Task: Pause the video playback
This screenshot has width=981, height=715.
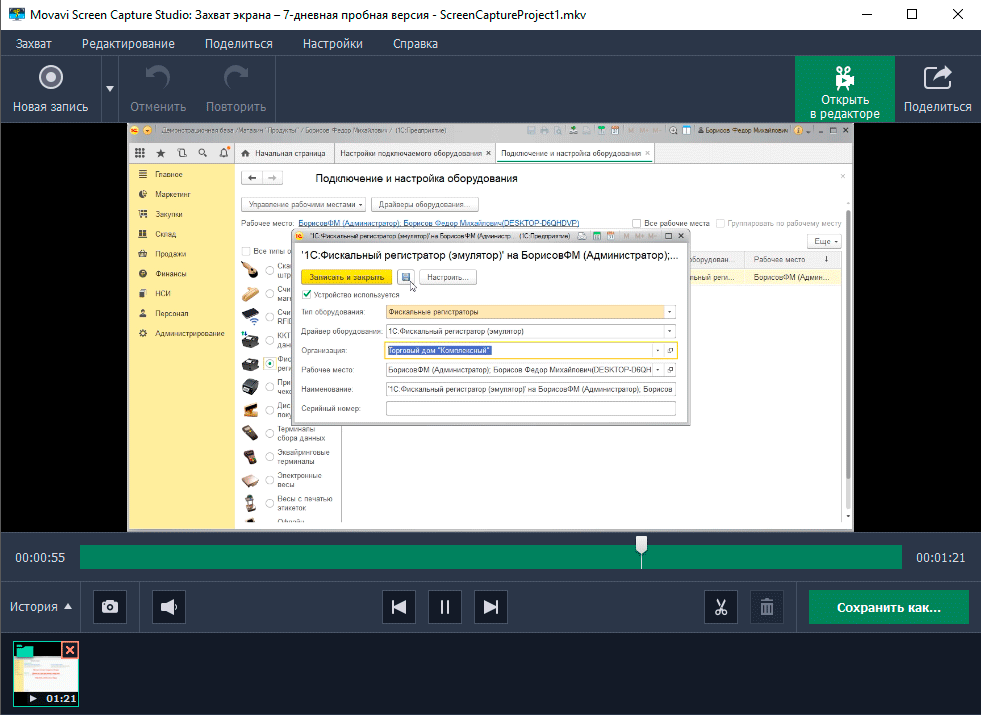Action: tap(445, 606)
